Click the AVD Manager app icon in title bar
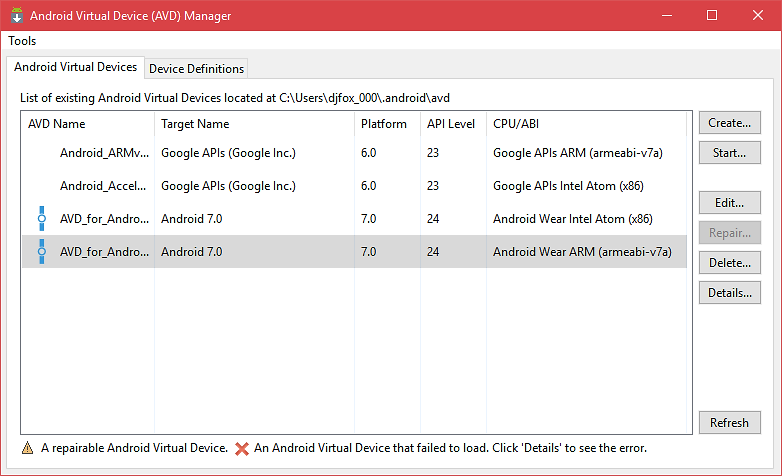 click(x=17, y=15)
